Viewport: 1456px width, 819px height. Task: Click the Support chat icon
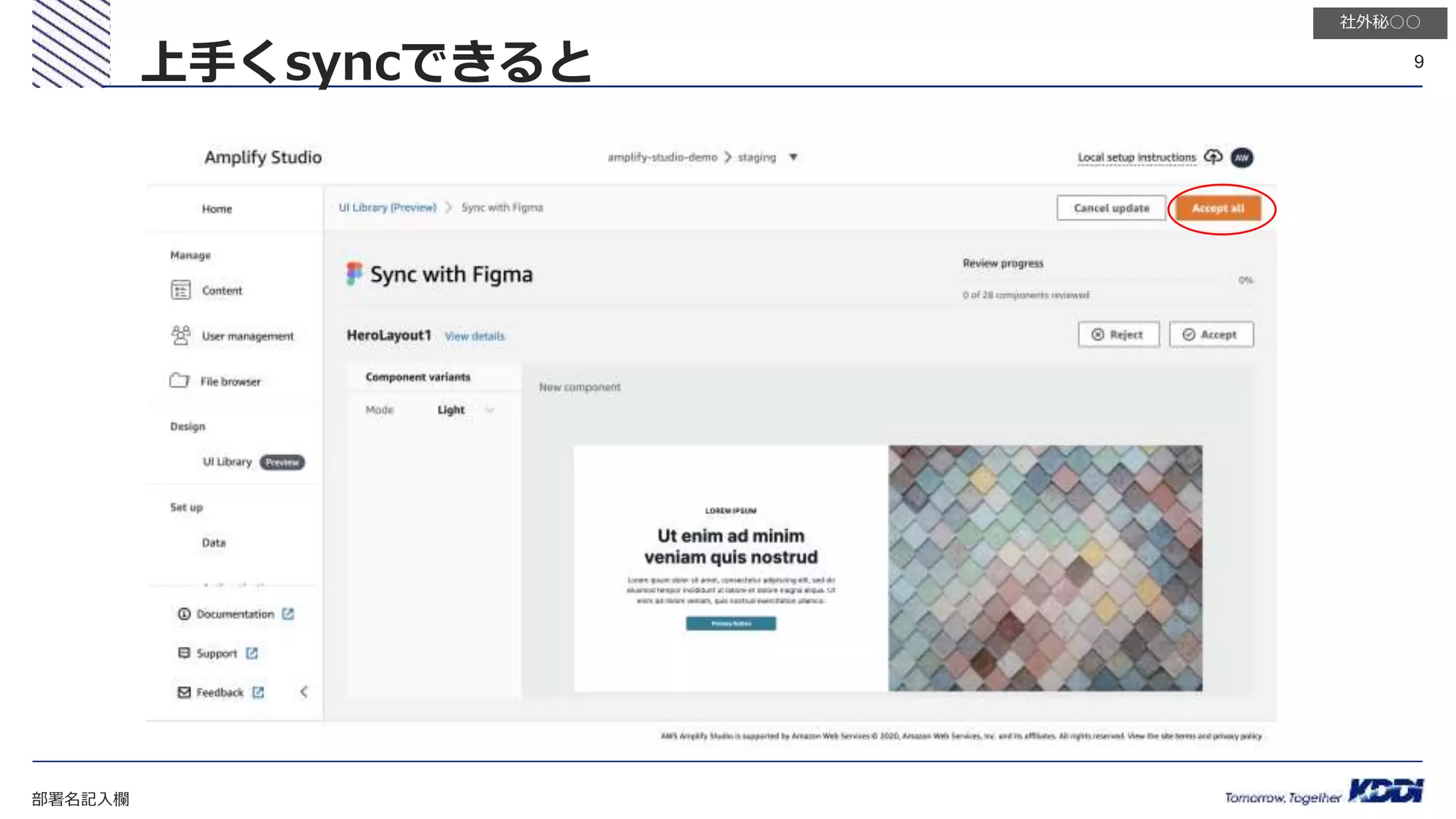[184, 653]
